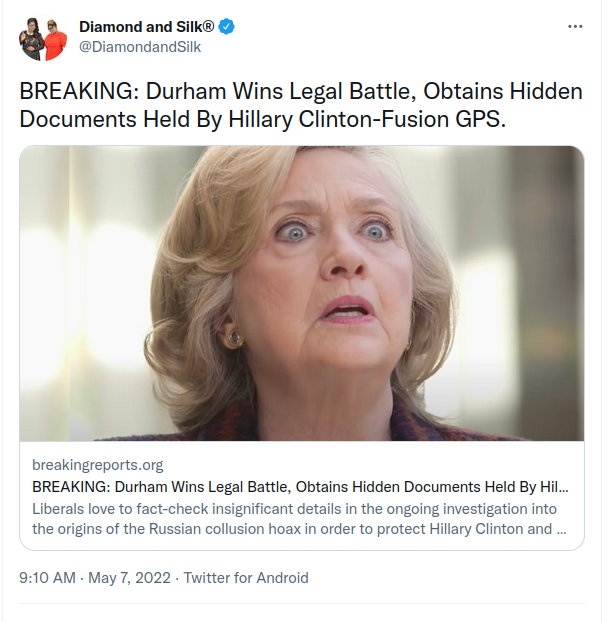Open the 9:10 AM timestamp link
The height and width of the screenshot is (622, 609).
coord(47,578)
